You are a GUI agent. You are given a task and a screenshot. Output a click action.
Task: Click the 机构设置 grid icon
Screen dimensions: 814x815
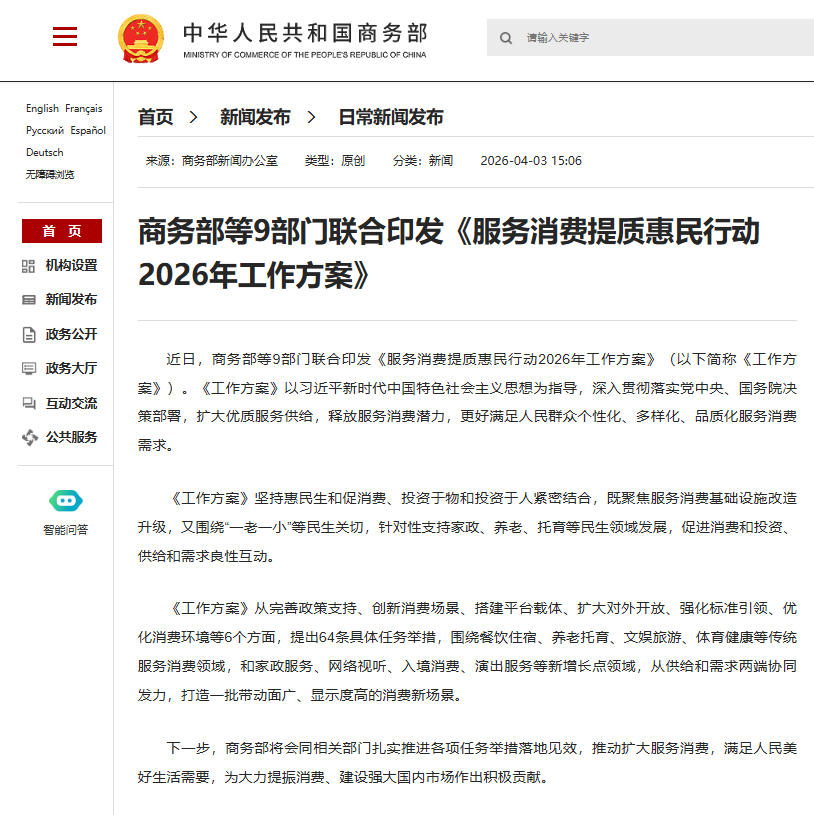(x=29, y=266)
